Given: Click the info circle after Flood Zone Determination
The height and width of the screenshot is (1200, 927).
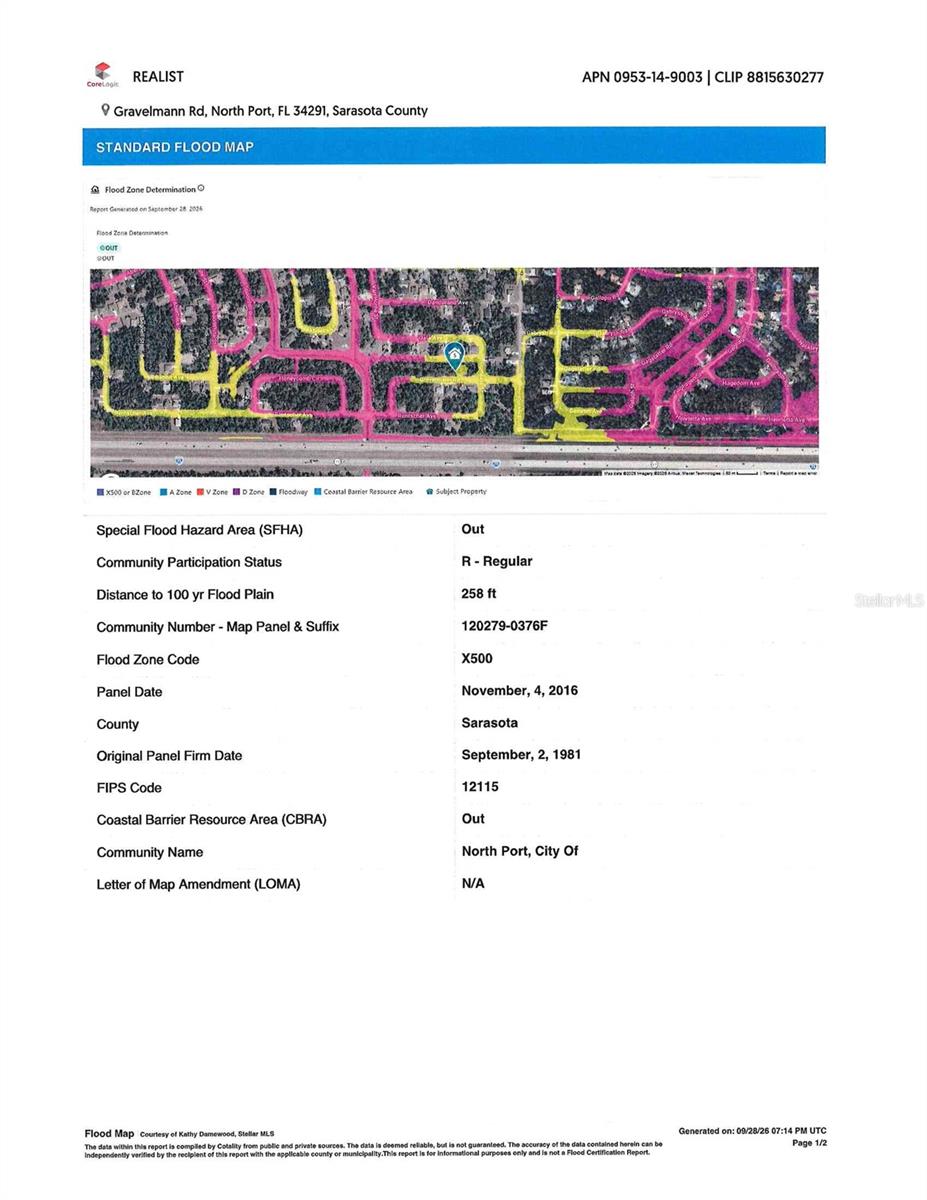Looking at the screenshot, I should (x=201, y=188).
